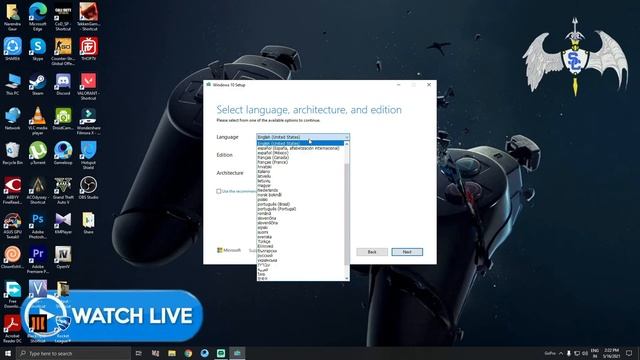The width and height of the screenshot is (640, 360).
Task: Click language list scroll-up arrow
Action: pos(347,143)
